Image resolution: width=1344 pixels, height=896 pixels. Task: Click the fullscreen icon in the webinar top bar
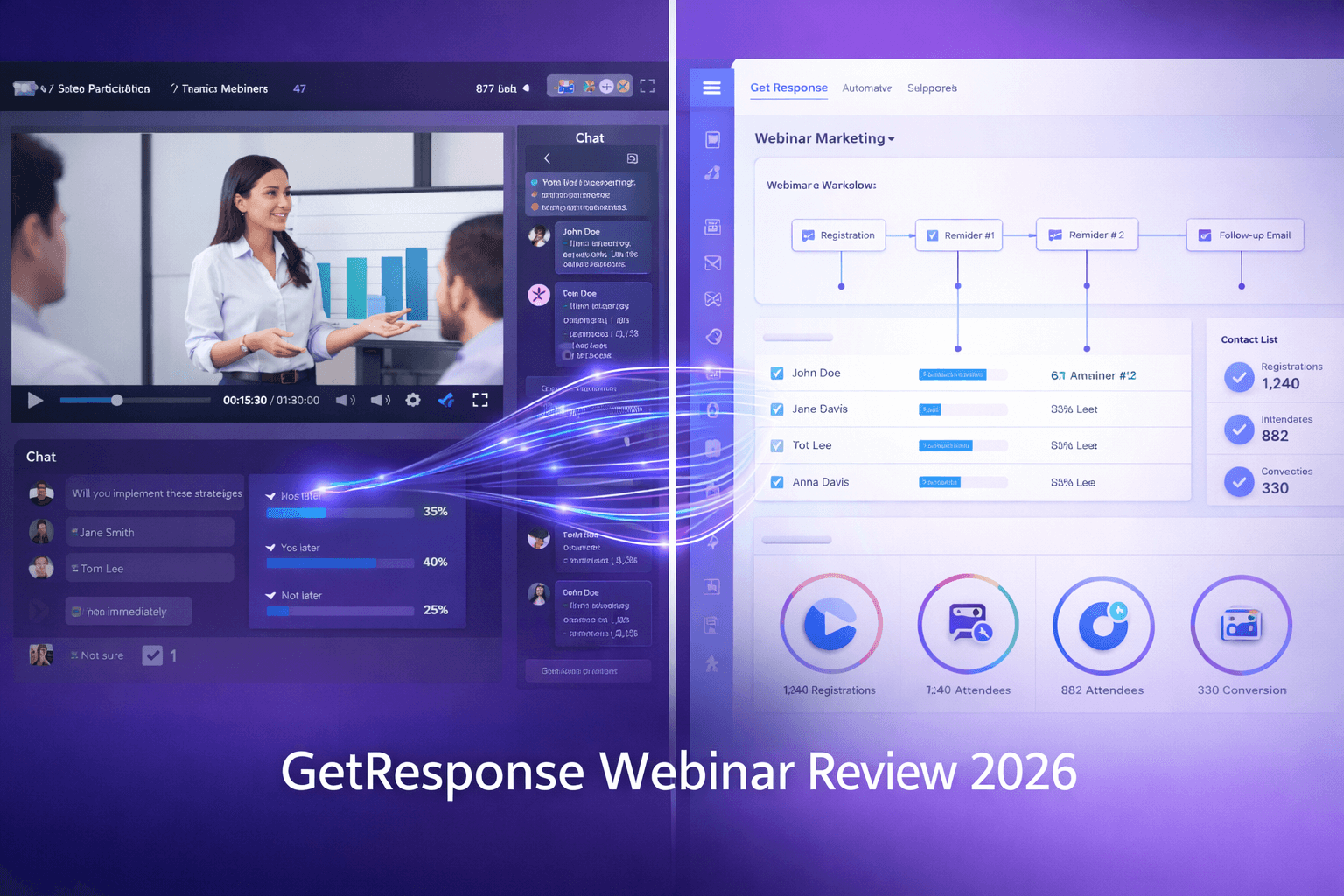[x=647, y=86]
